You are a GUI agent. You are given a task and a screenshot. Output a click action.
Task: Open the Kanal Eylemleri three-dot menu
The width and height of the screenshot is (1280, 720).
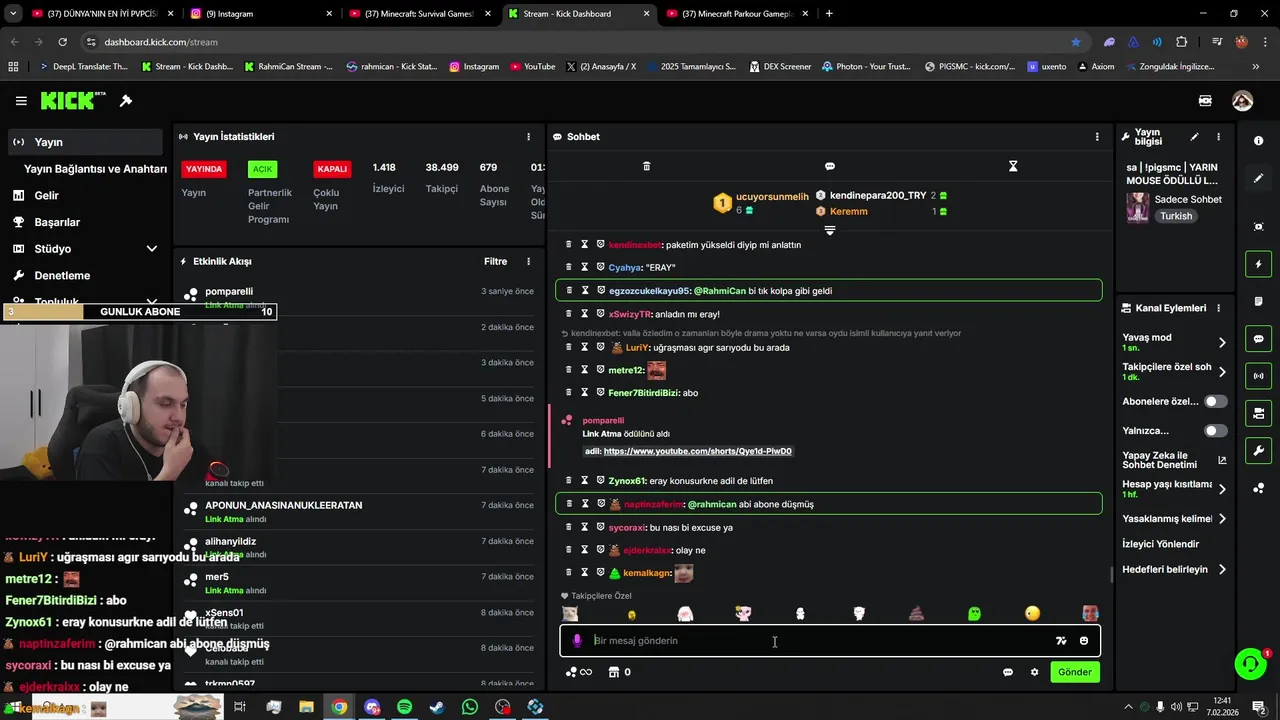(x=1218, y=308)
